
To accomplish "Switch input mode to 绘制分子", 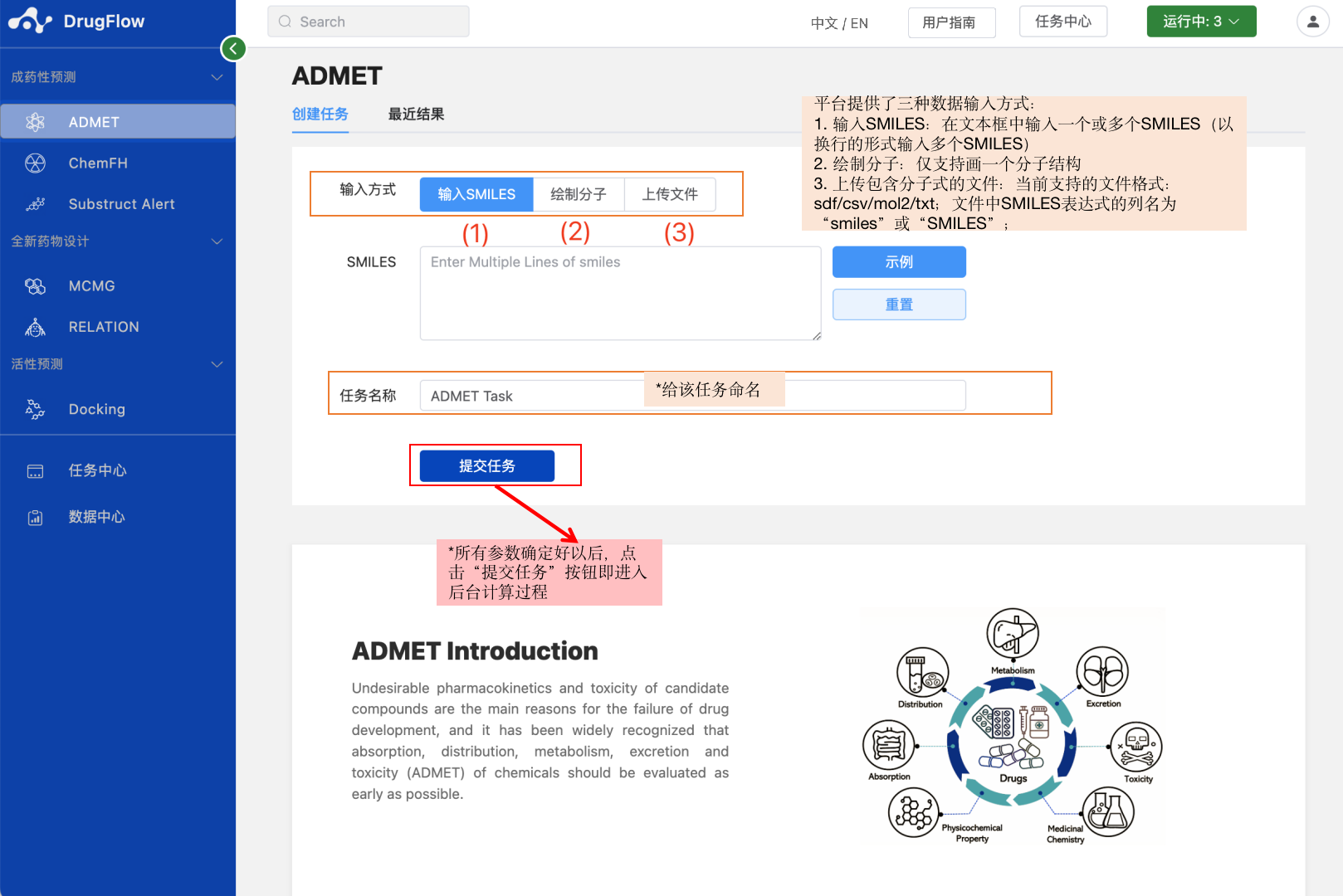I will click(579, 193).
